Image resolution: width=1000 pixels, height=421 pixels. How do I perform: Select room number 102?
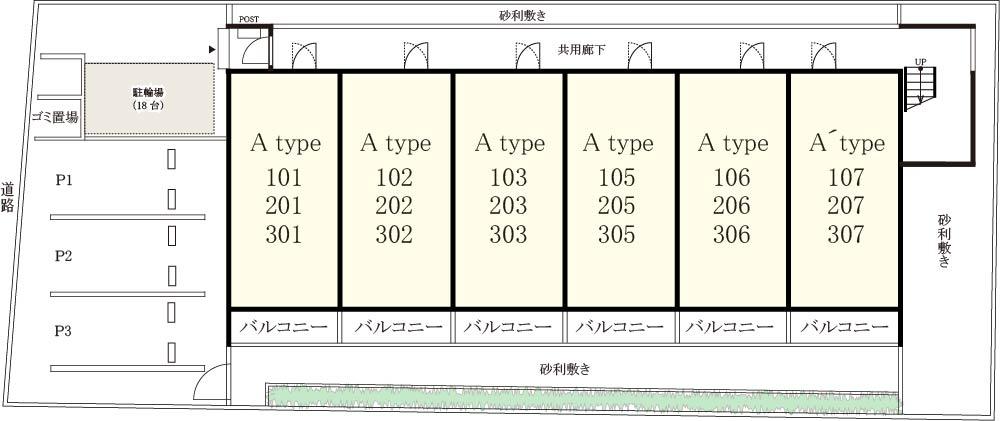pyautogui.click(x=395, y=177)
